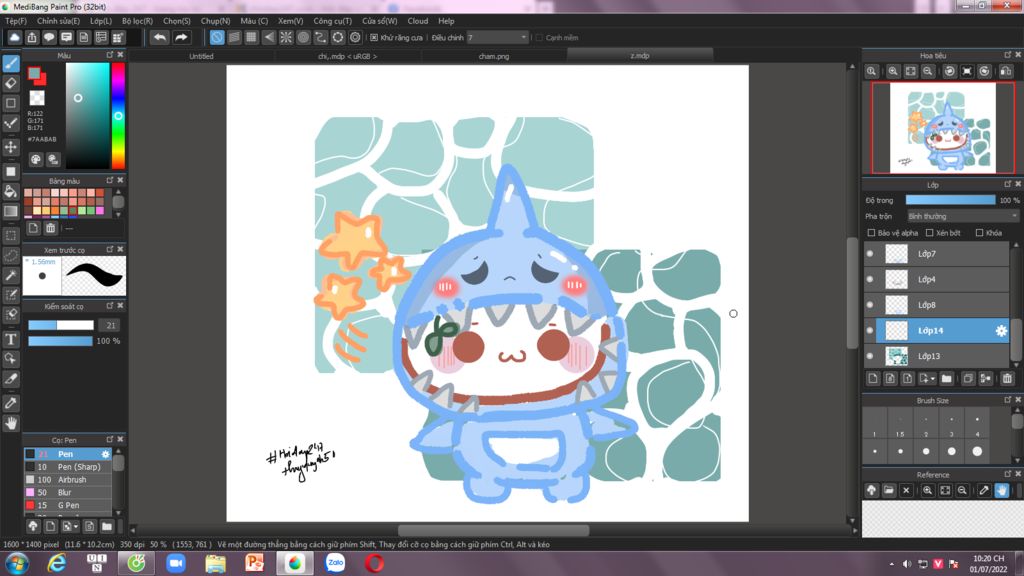The image size is (1024, 576).
Task: Delete layer using trash icon in Layers panel
Action: point(1007,379)
